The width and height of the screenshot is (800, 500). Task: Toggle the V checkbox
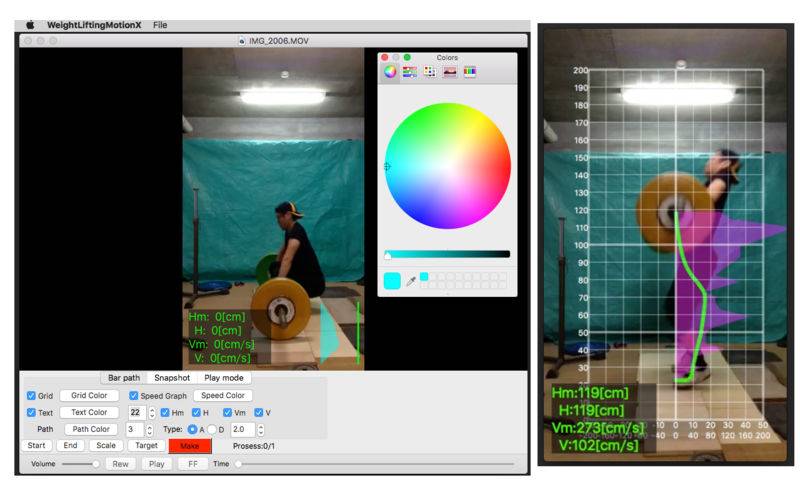(259, 412)
